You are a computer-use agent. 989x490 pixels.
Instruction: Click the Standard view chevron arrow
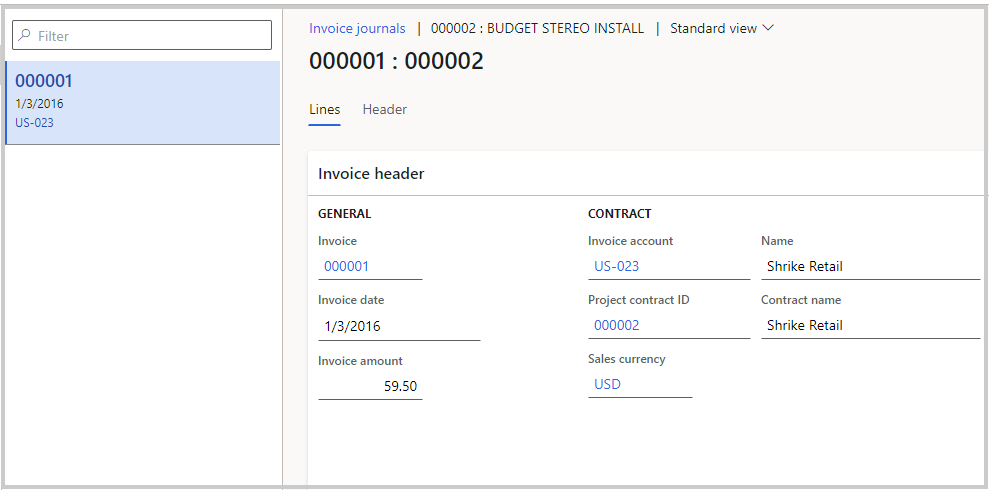(x=768, y=28)
